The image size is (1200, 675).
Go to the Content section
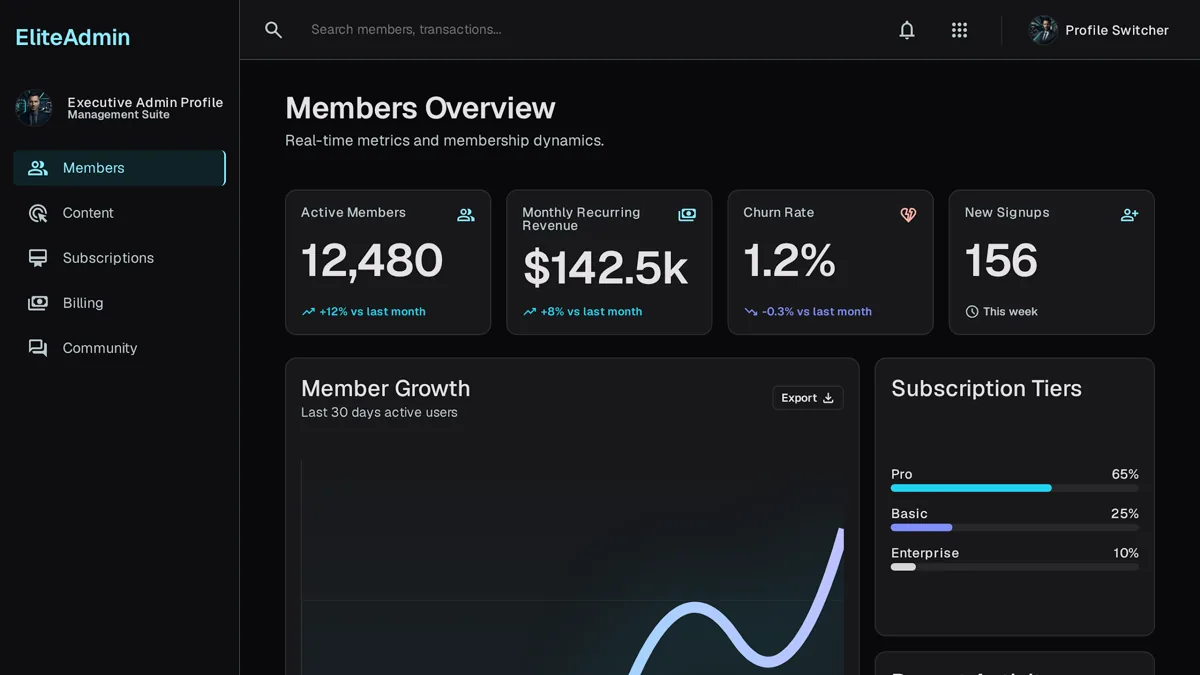120,213
